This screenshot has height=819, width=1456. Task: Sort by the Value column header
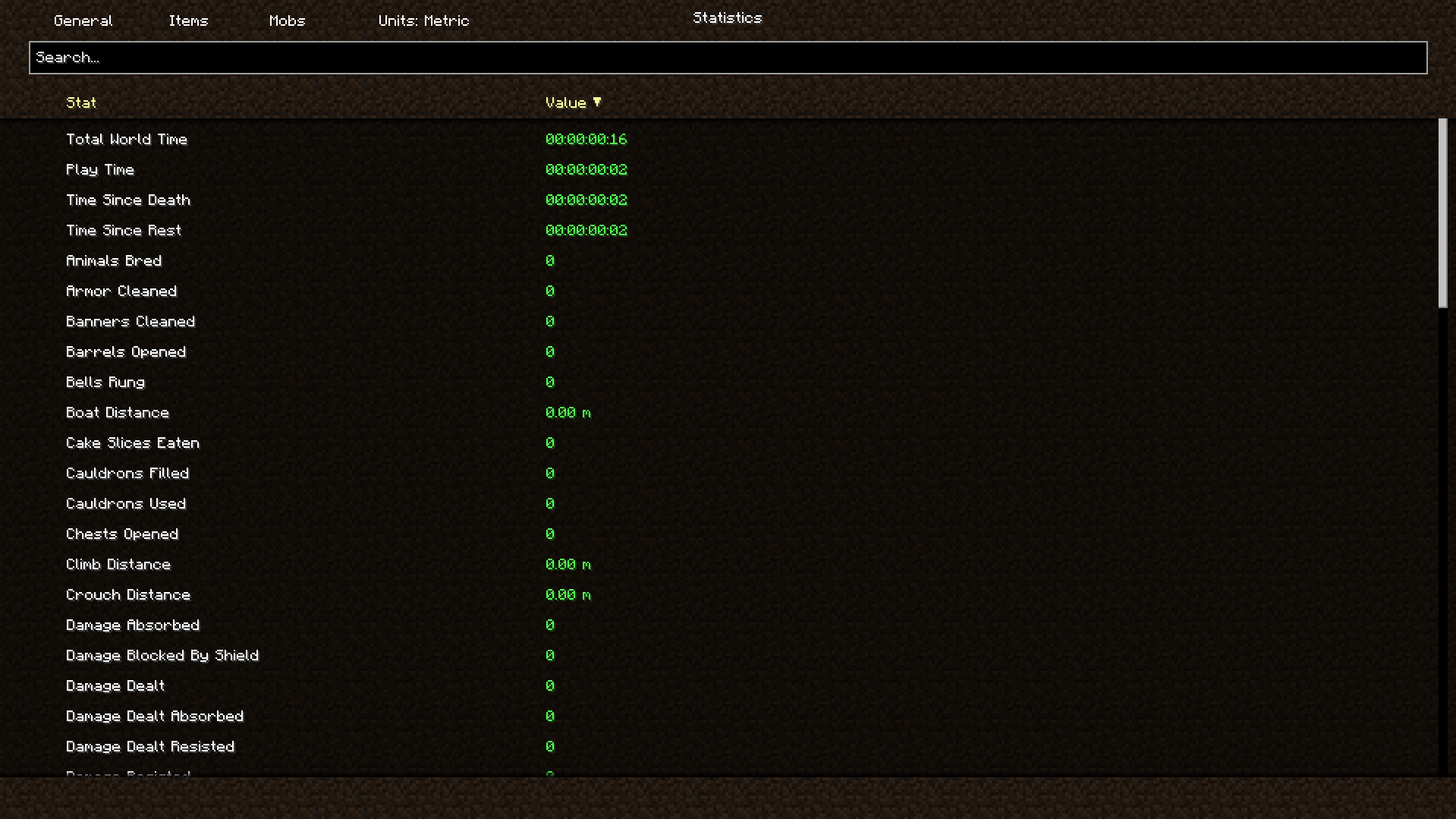[x=566, y=102]
